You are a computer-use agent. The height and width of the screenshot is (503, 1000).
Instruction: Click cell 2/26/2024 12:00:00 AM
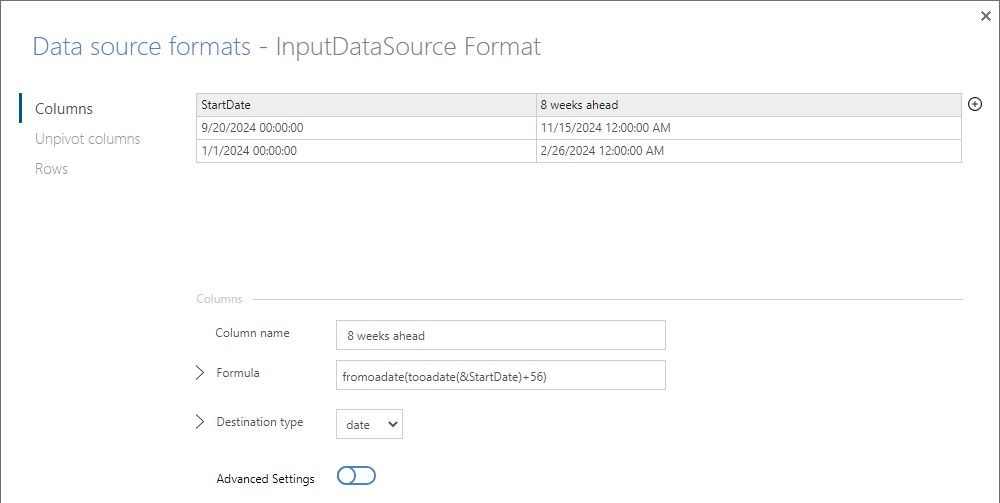tap(749, 151)
